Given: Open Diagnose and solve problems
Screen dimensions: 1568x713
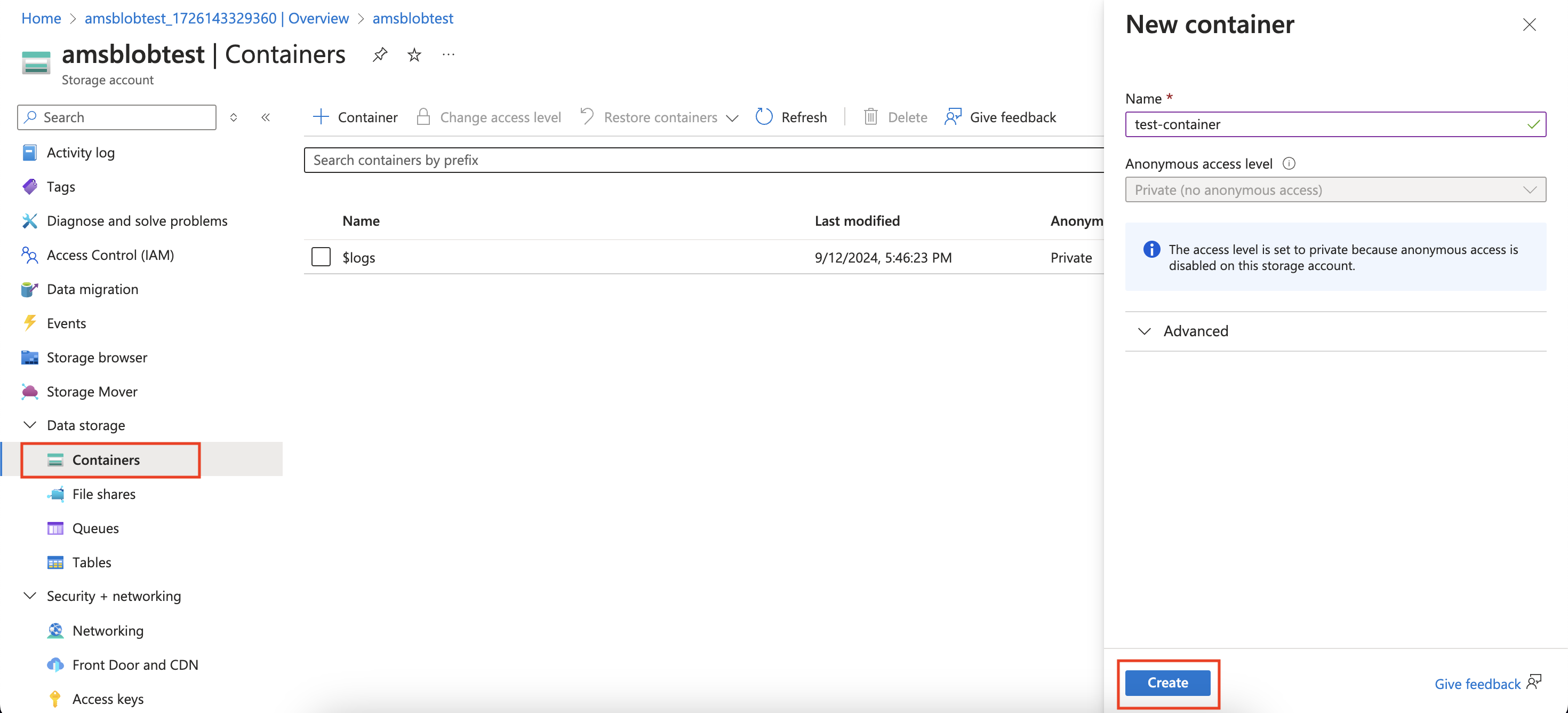Looking at the screenshot, I should click(137, 220).
